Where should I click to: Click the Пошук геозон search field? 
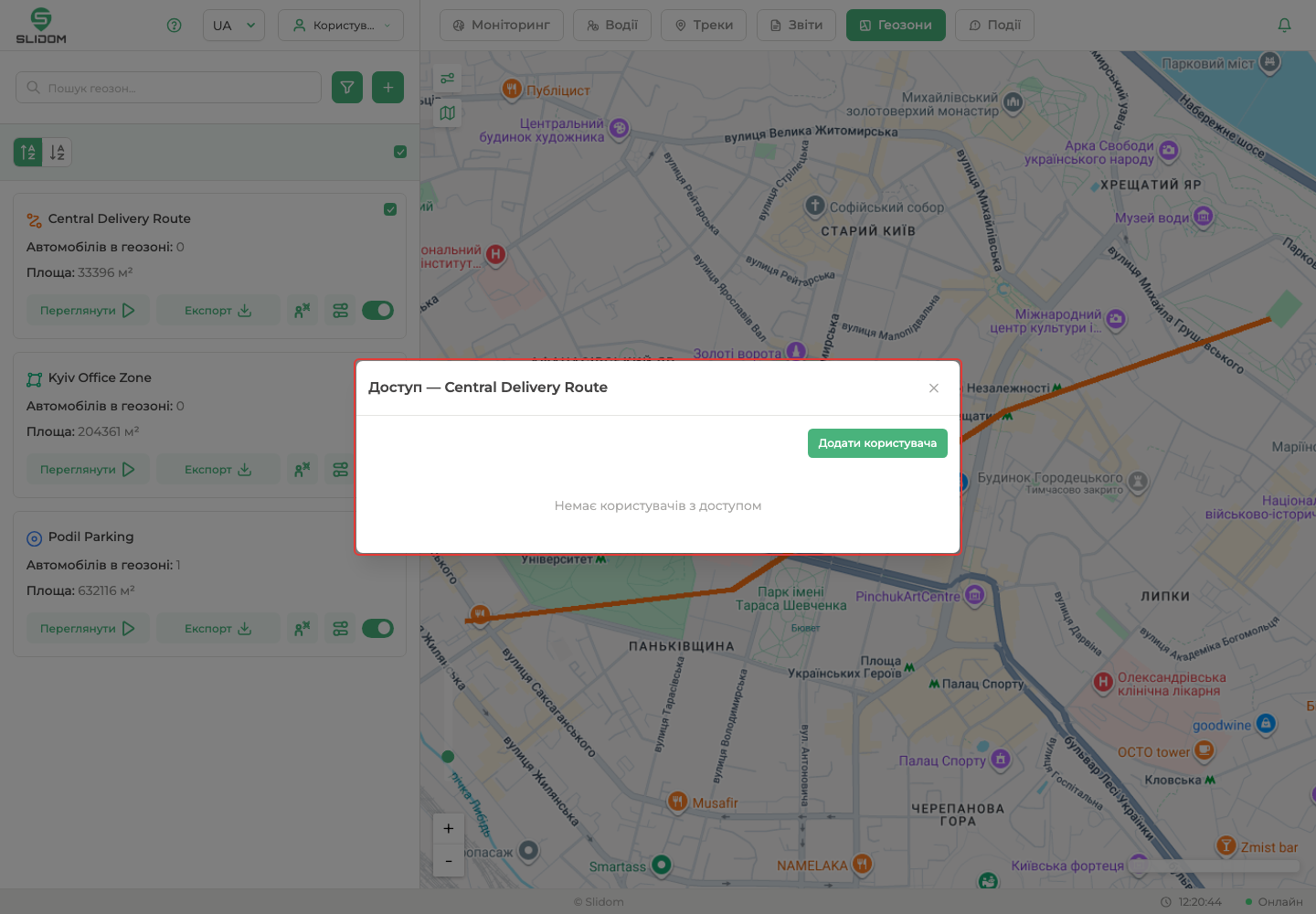169,88
